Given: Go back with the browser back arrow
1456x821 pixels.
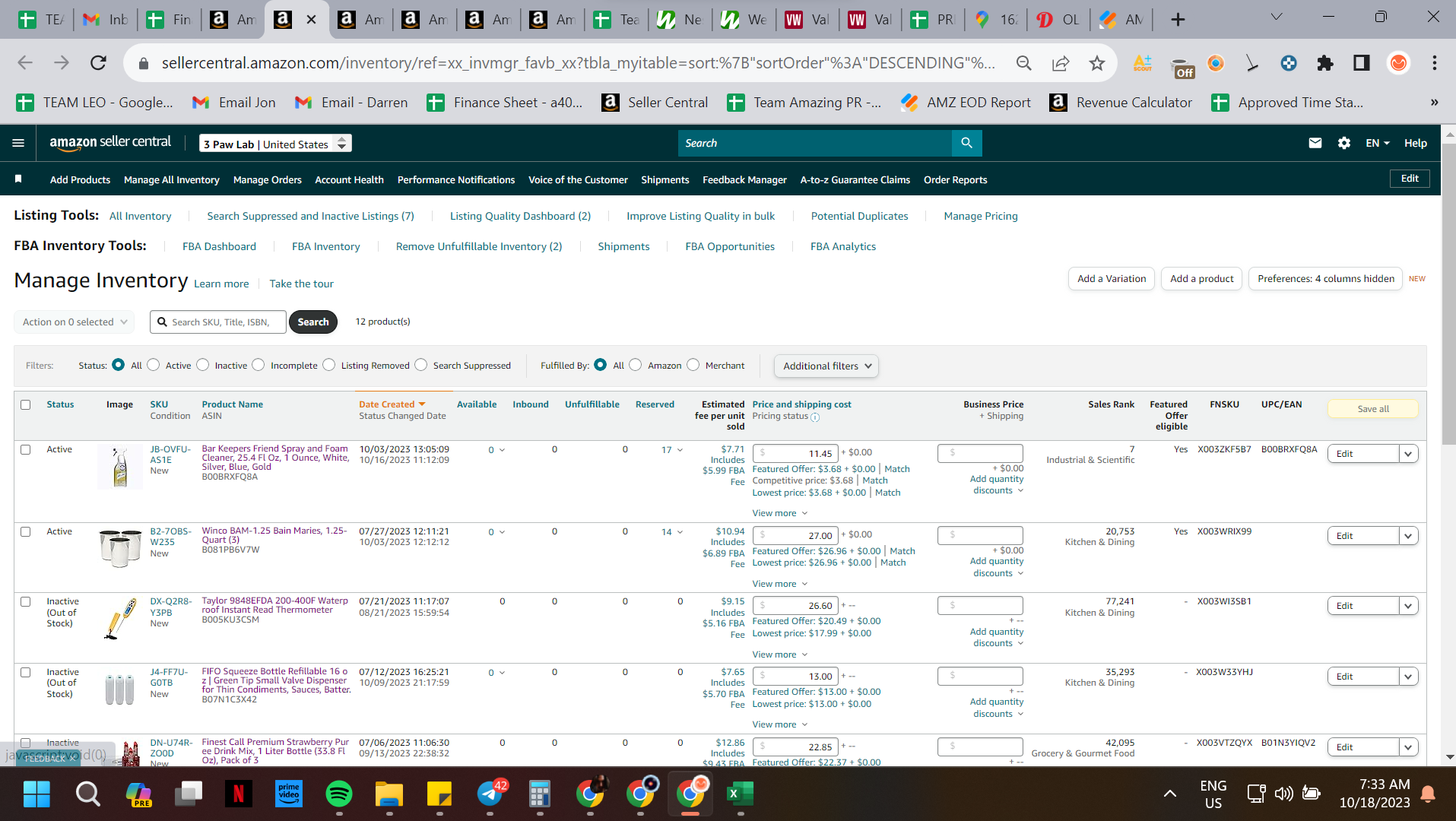Looking at the screenshot, I should [x=25, y=63].
